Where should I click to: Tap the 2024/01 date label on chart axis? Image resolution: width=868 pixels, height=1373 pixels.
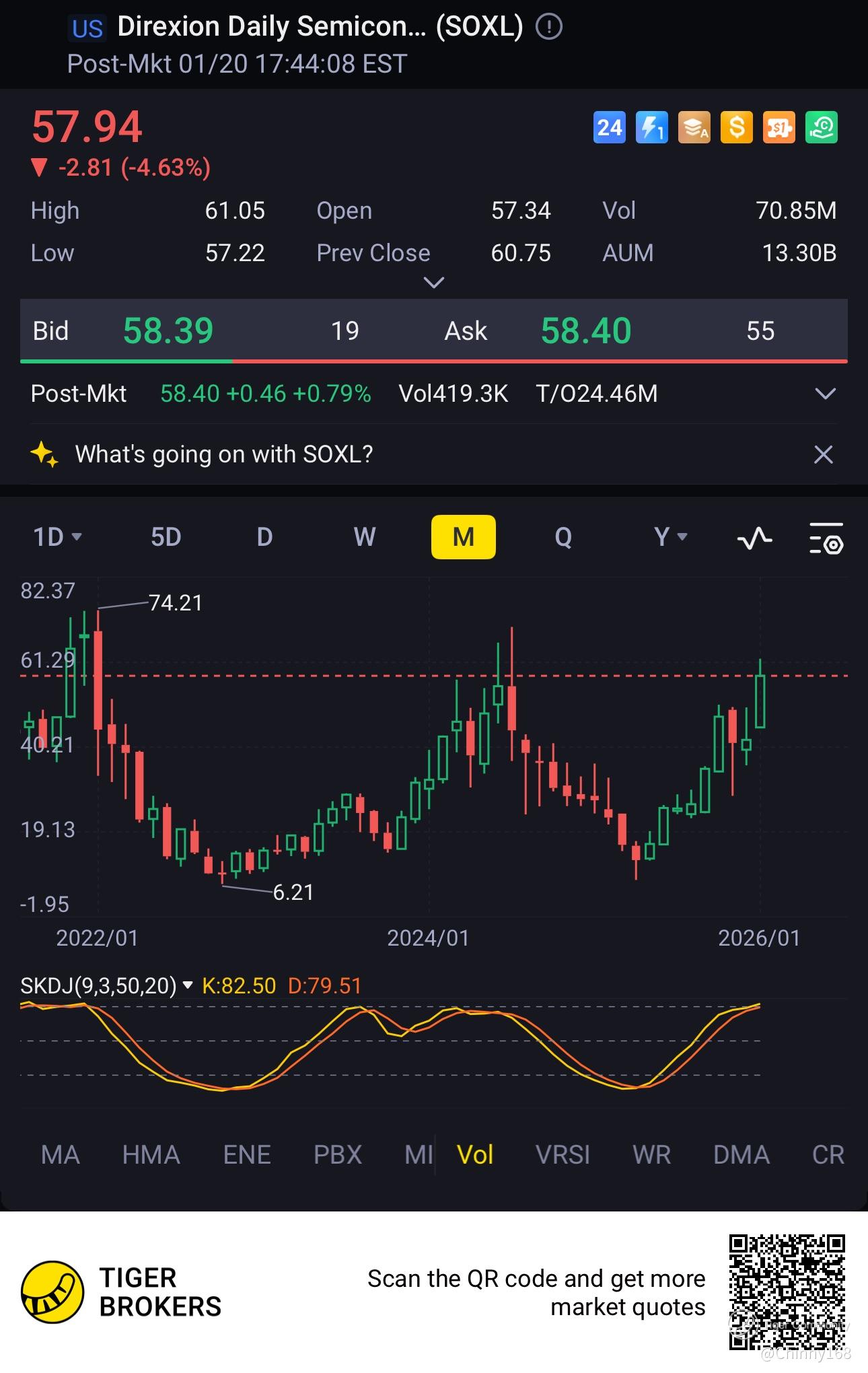(428, 938)
